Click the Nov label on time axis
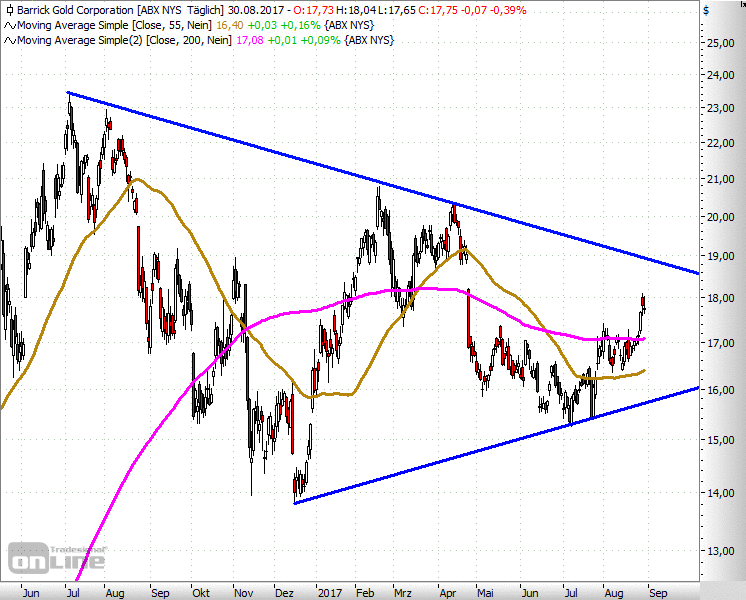This screenshot has width=746, height=600. pos(244,593)
